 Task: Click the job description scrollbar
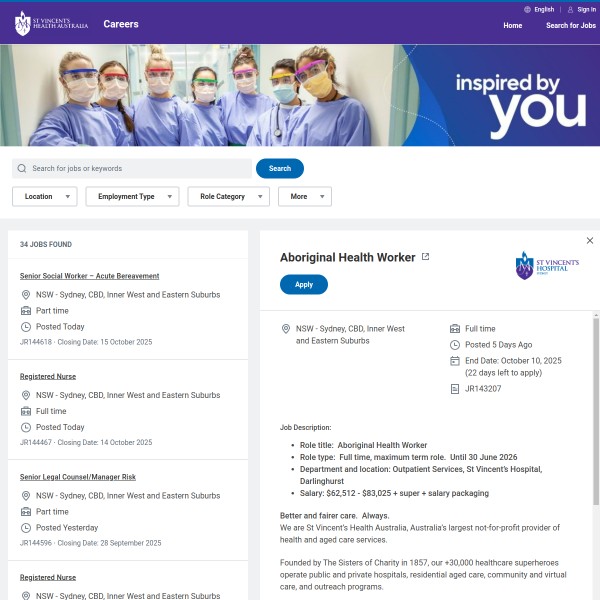(596, 411)
